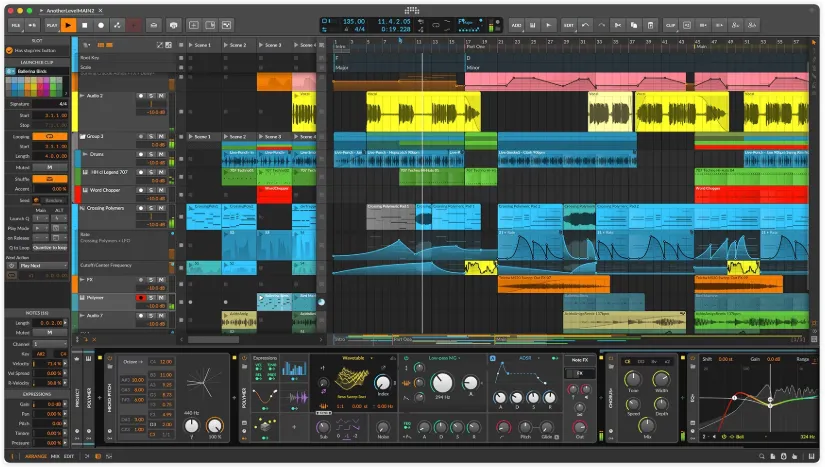Viewport: 825px width, 467px height.
Task: Click the Cut scissors icon
Action: [x=618, y=25]
